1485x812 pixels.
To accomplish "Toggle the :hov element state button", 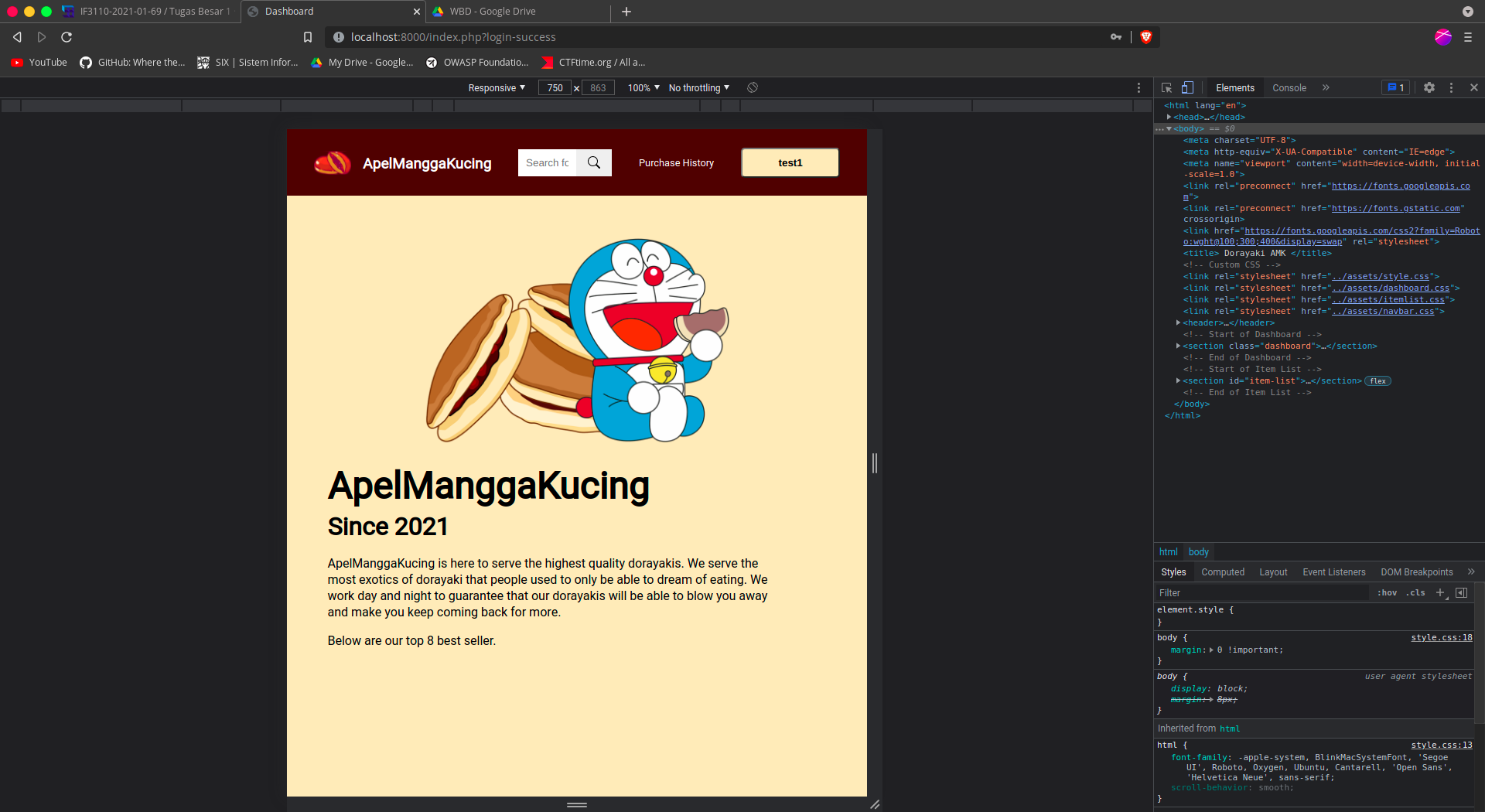I will [1388, 593].
